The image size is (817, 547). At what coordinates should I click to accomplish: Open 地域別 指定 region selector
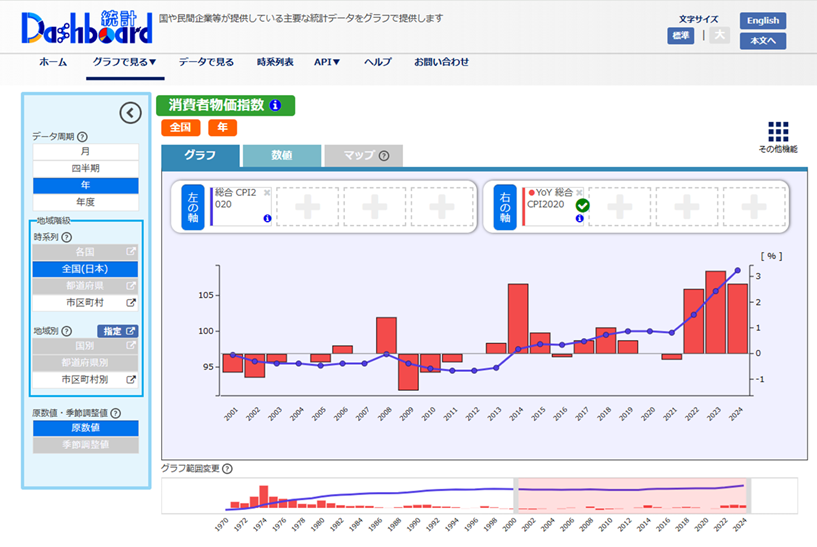117,331
